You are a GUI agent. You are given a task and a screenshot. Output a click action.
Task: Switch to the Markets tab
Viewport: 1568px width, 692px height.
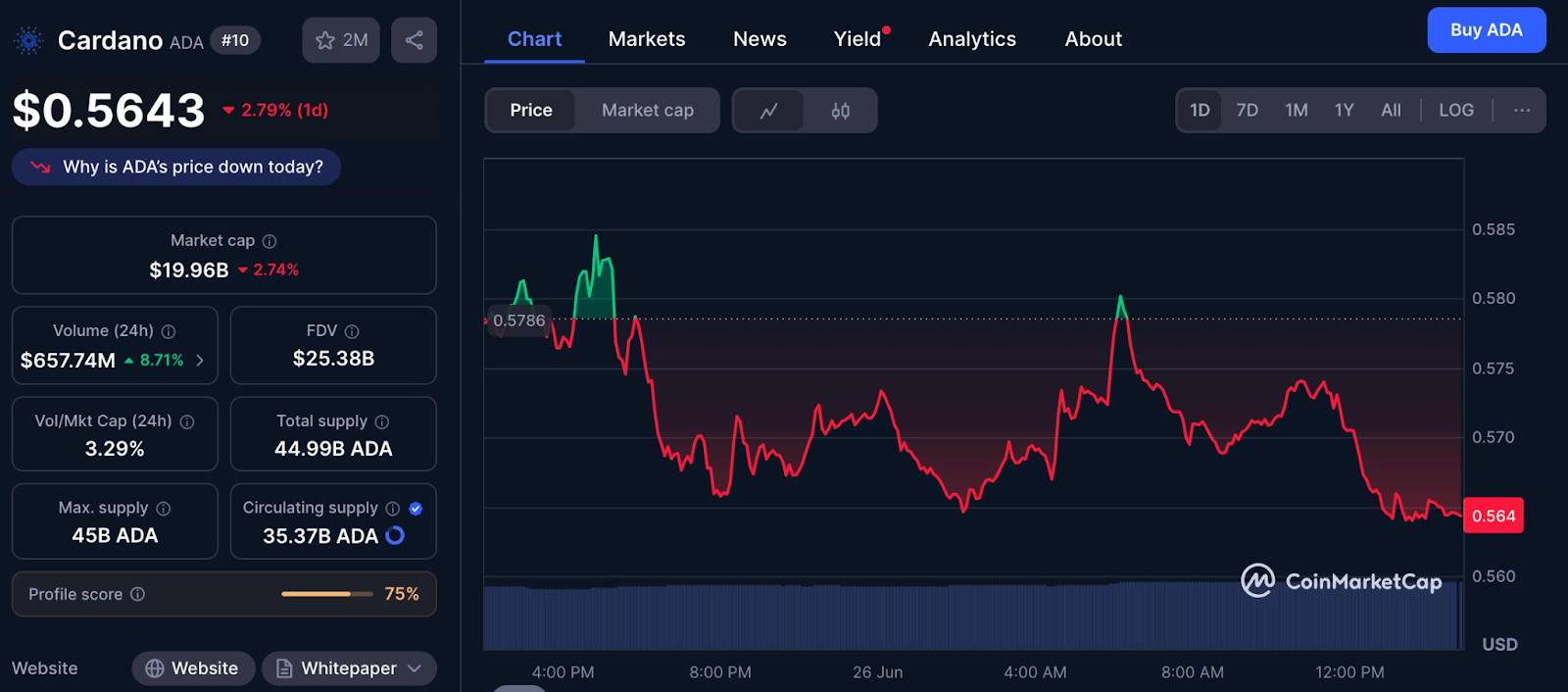coord(647,39)
